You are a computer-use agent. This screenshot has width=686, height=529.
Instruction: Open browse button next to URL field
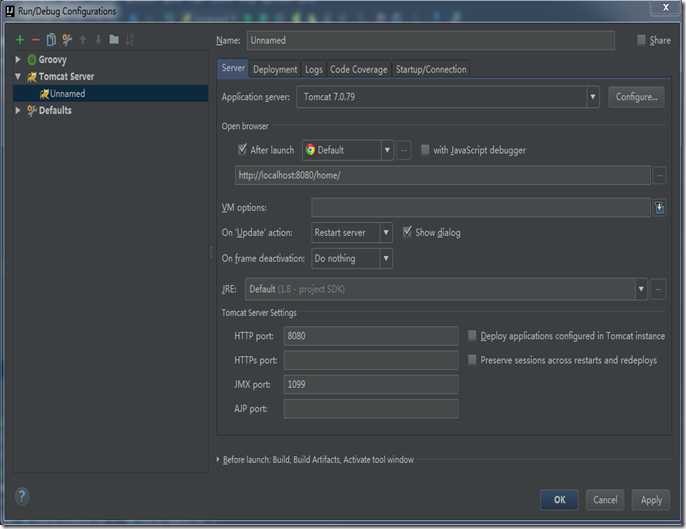[659, 175]
